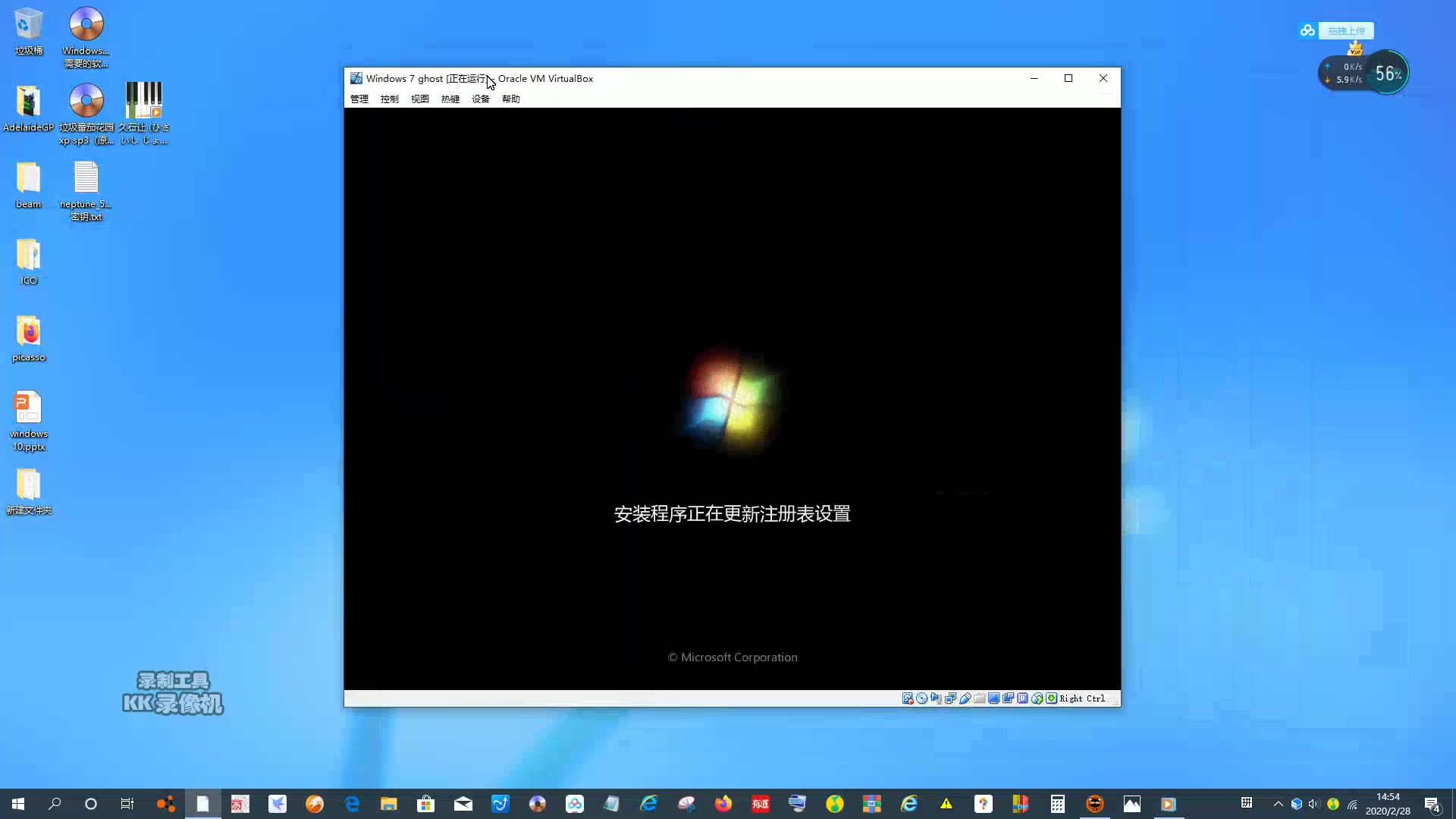Click the CPU virtualization indicator in VM status bar

click(1022, 698)
